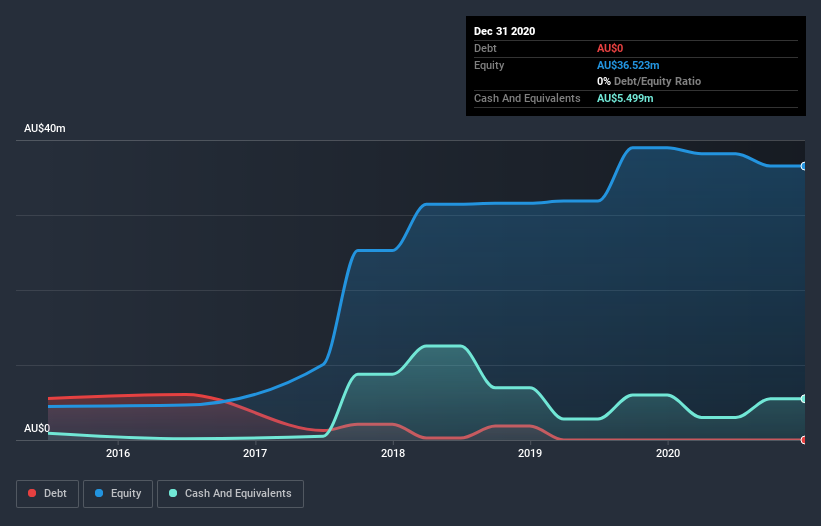821x526 pixels.
Task: Click the AU$40m y-axis label
Action: pyautogui.click(x=45, y=128)
